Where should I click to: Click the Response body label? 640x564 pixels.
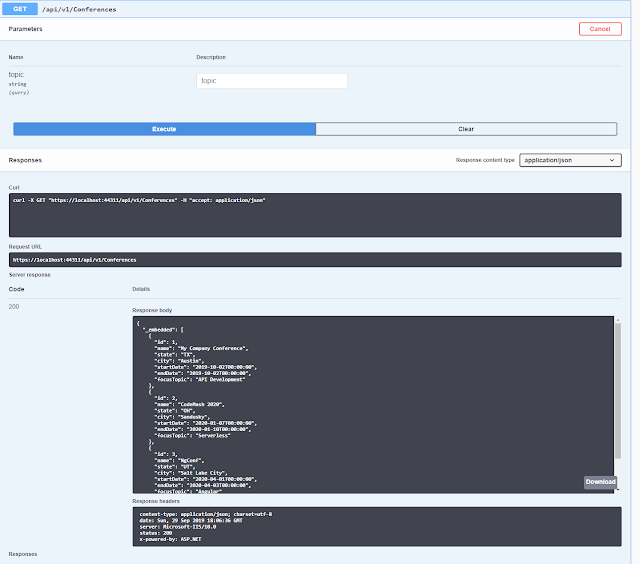(152, 310)
